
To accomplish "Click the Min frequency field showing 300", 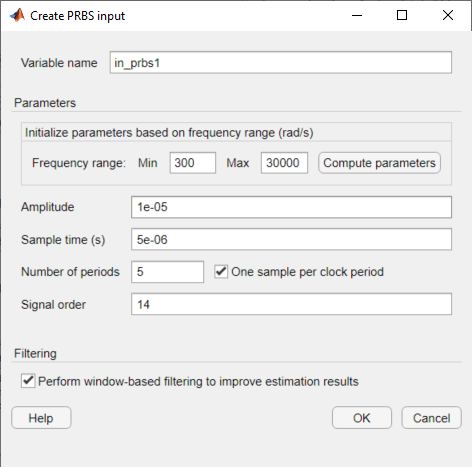I will [193, 163].
